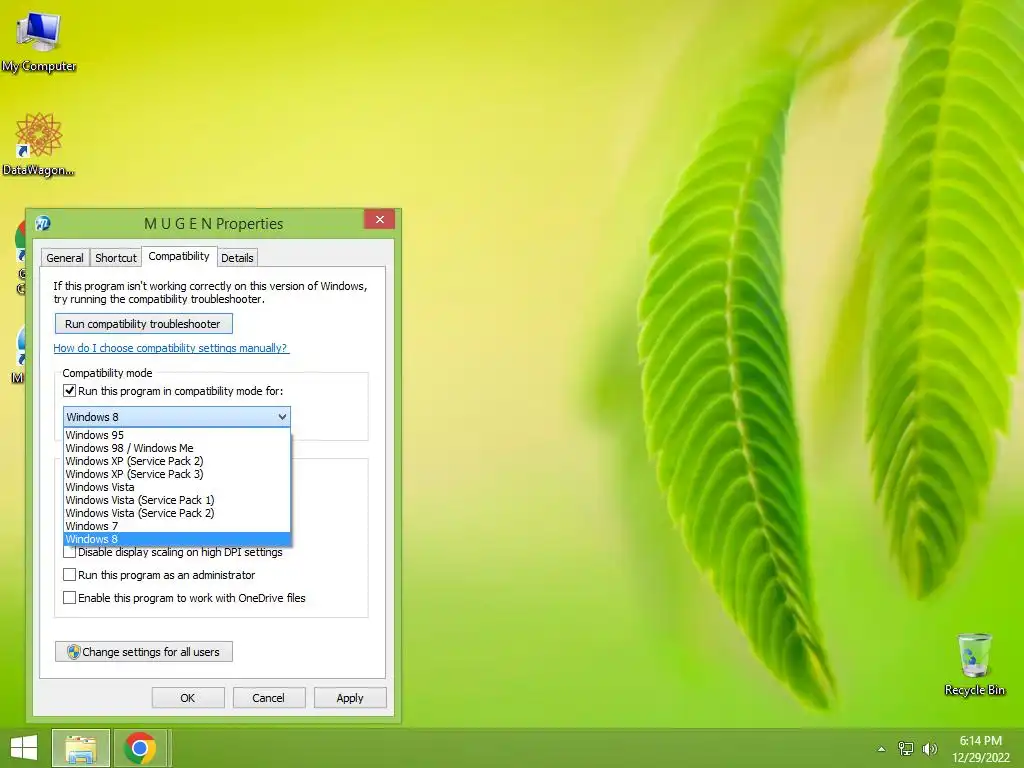
Task: Open the network icon in the system tray
Action: tap(906, 748)
